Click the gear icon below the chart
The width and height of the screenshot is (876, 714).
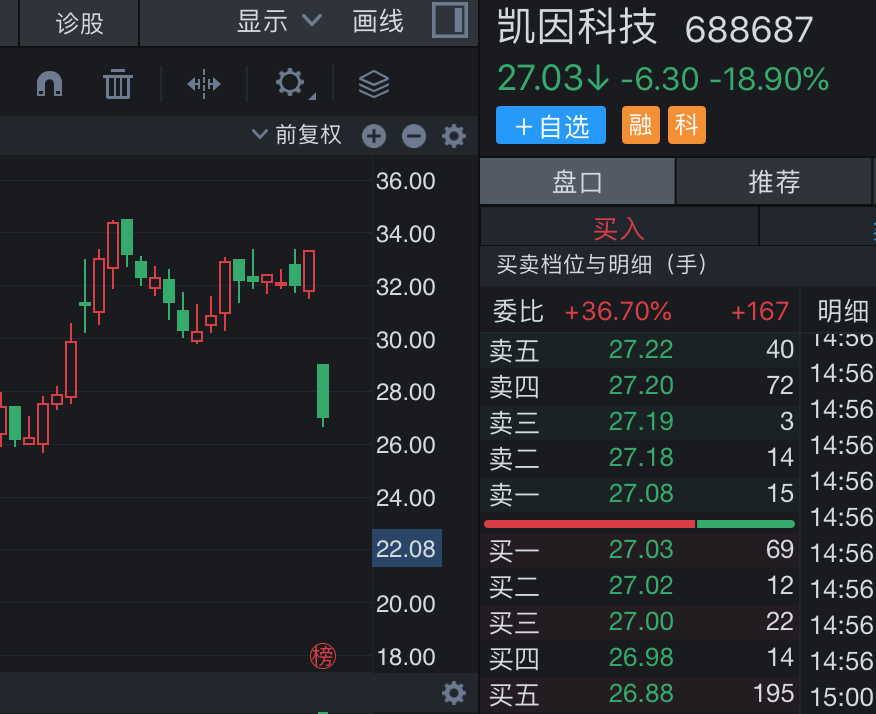tap(454, 692)
